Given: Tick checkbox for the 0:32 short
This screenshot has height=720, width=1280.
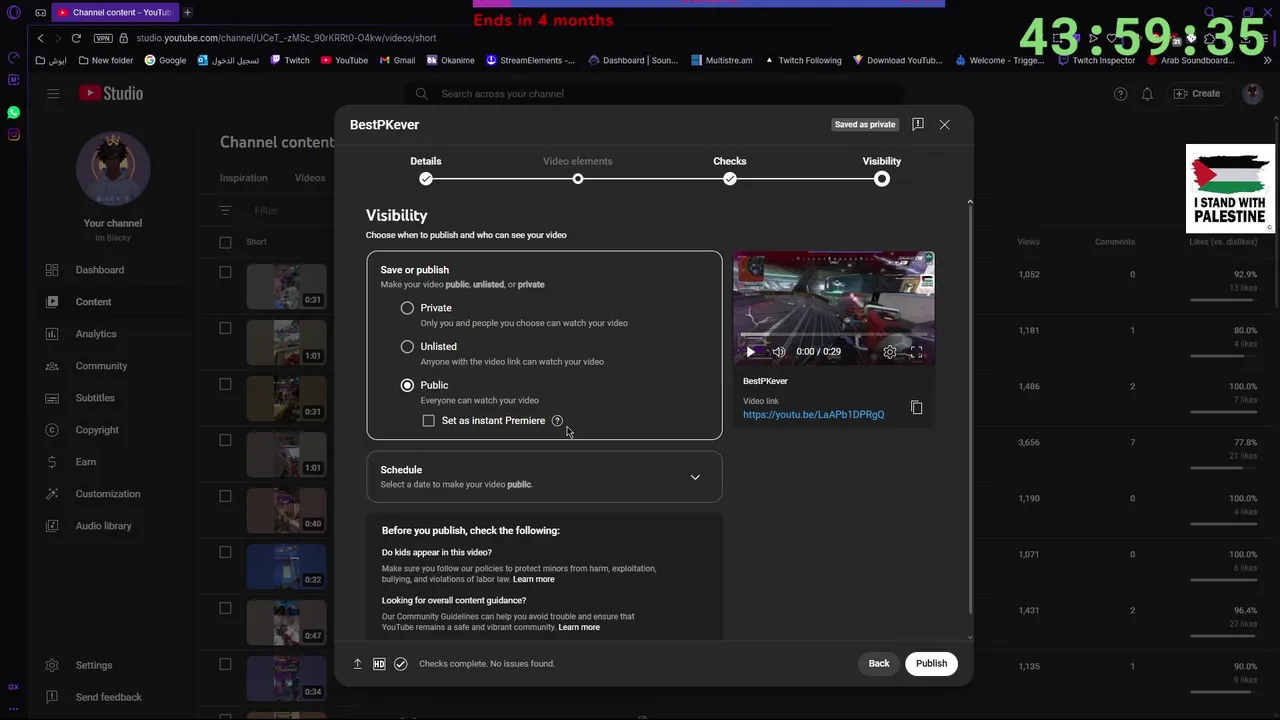Looking at the screenshot, I should tap(225, 552).
